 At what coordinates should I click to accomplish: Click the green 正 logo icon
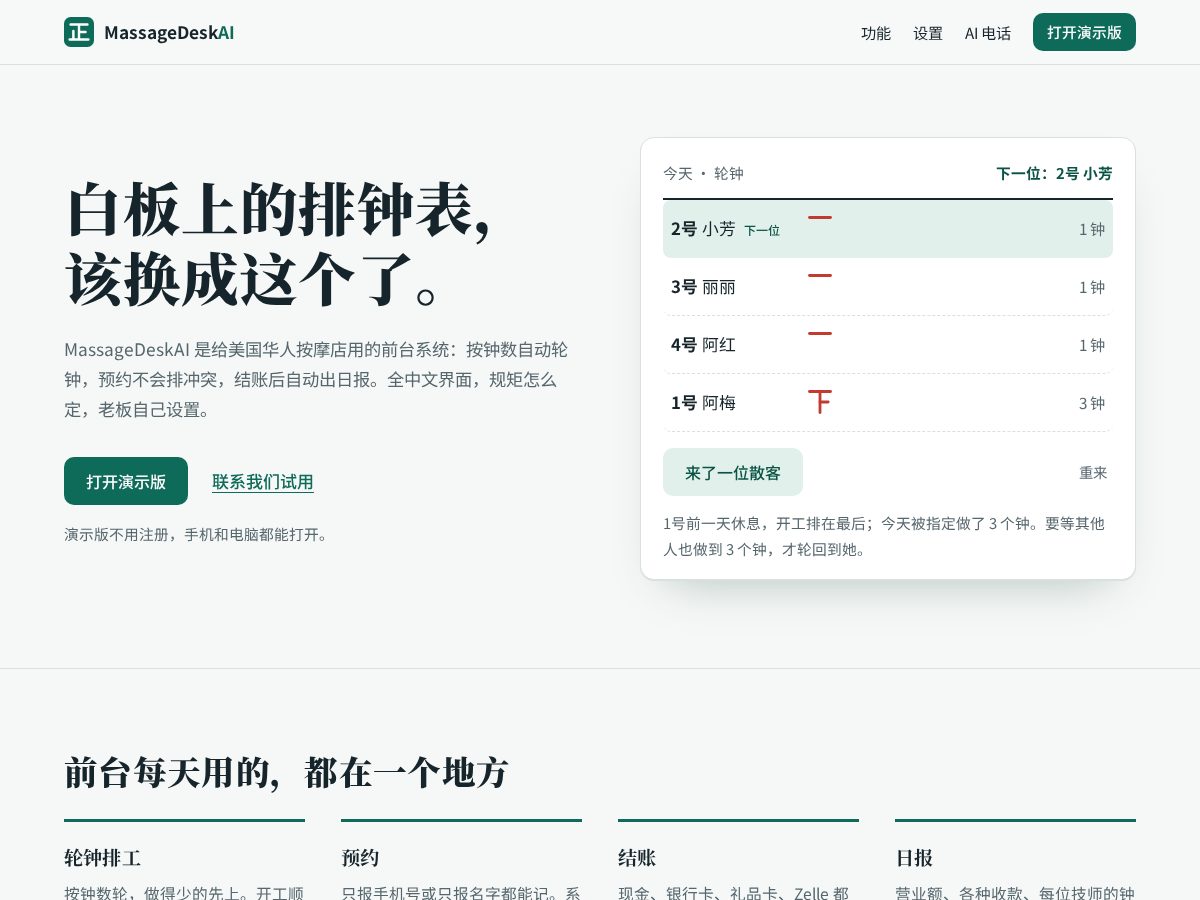(x=79, y=32)
